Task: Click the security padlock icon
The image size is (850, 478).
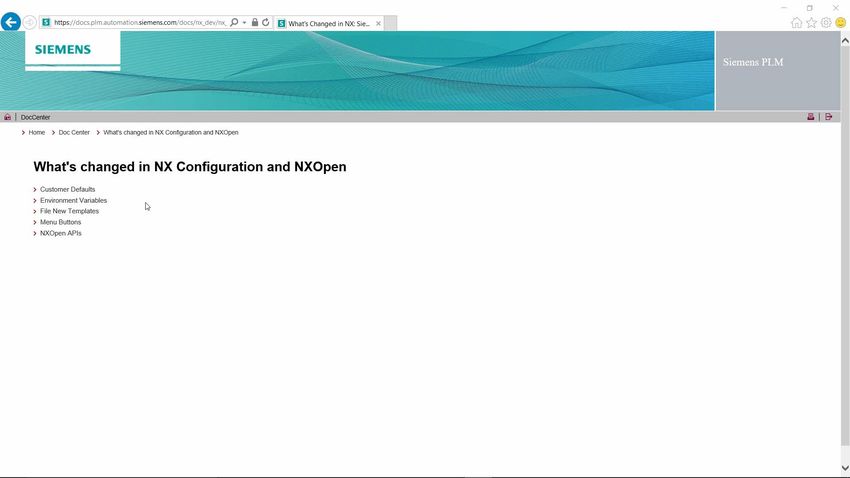Action: 255,22
